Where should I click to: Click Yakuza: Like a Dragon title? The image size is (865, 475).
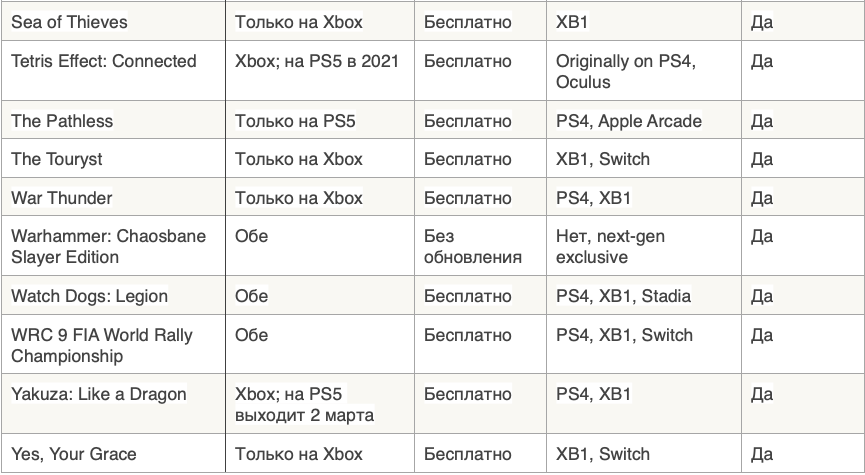[x=99, y=394]
